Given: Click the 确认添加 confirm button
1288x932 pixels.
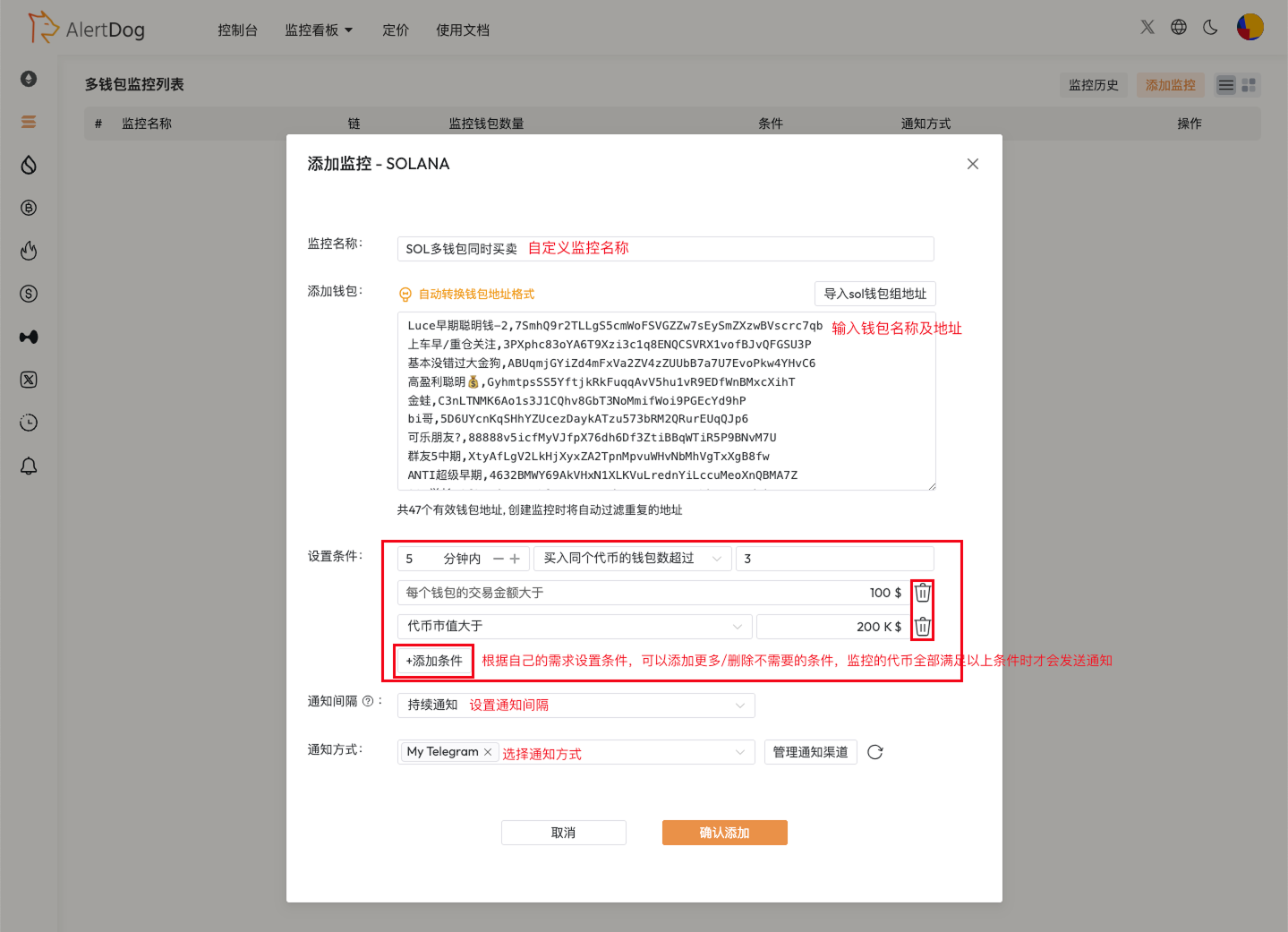Looking at the screenshot, I should tap(724, 832).
